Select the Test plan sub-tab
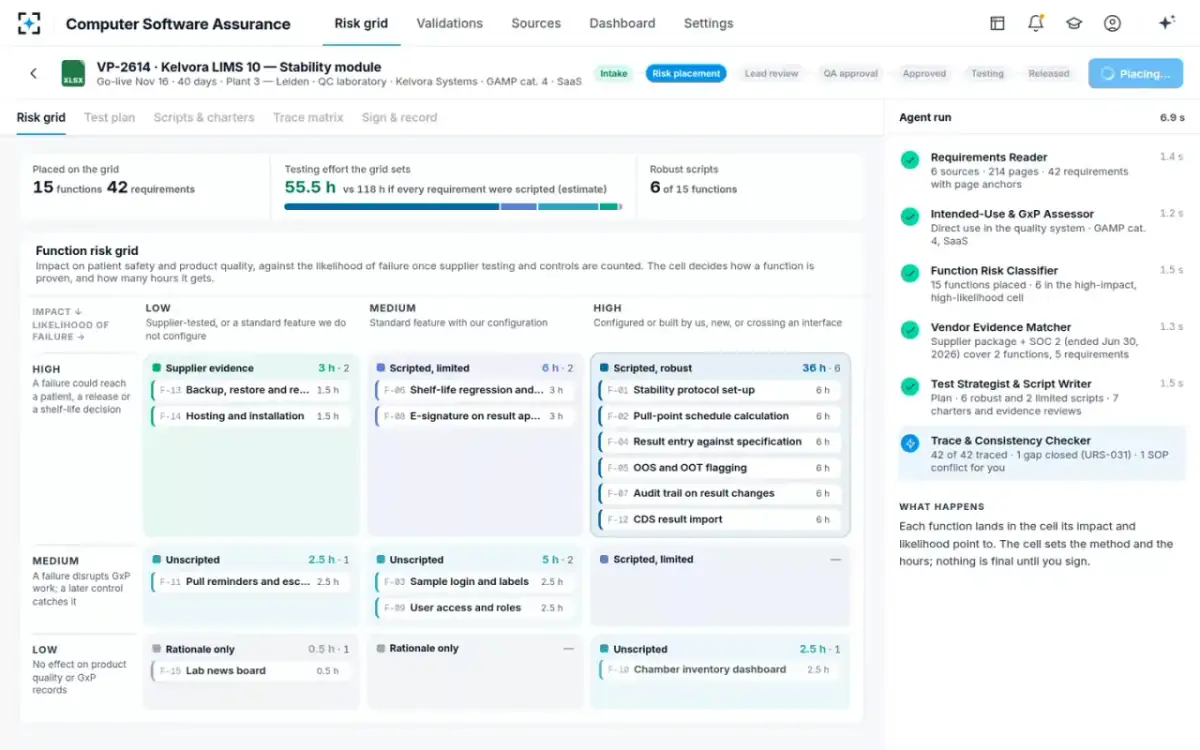This screenshot has height=750, width=1200. point(109,117)
